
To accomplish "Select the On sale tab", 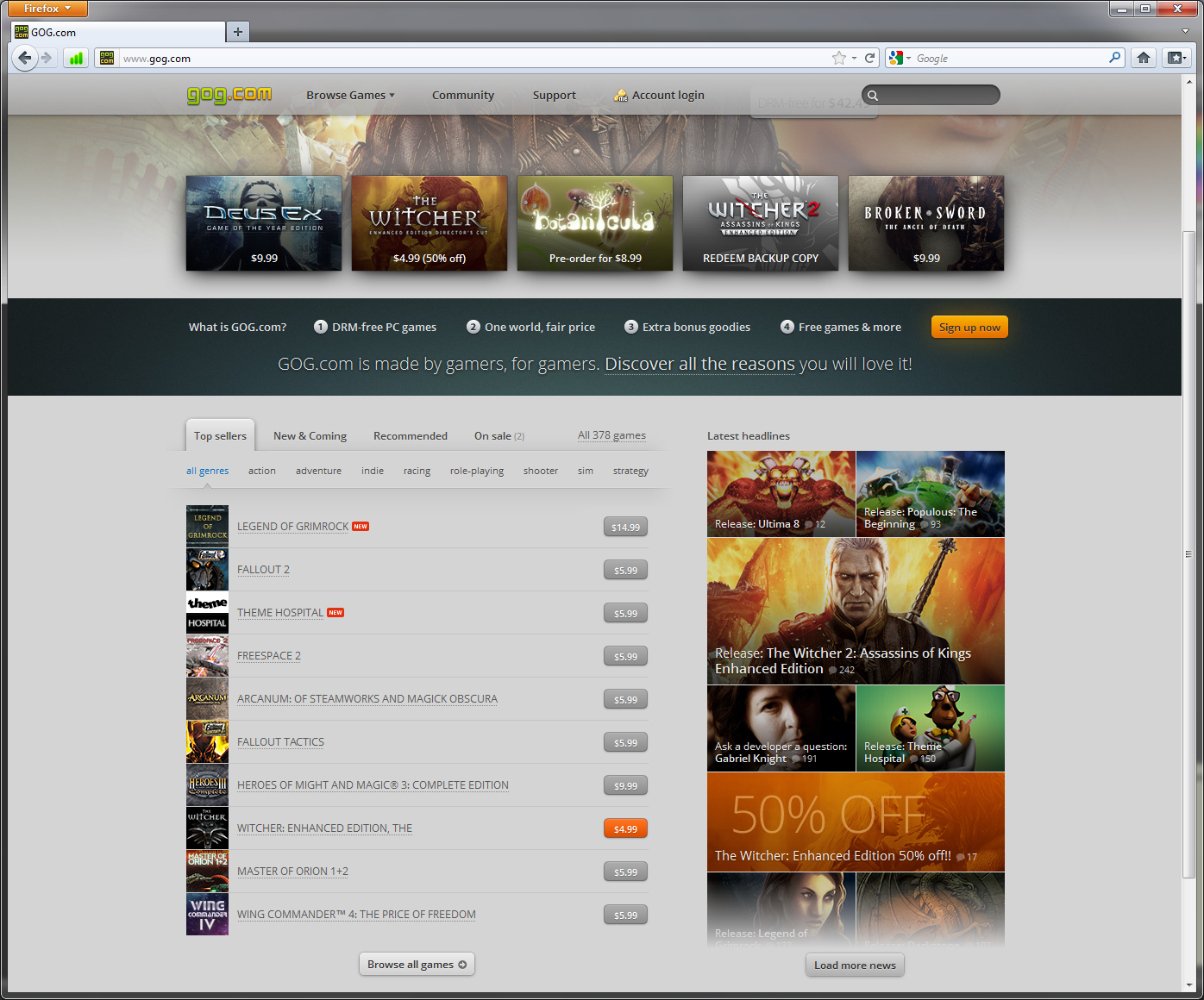I will (x=499, y=435).
